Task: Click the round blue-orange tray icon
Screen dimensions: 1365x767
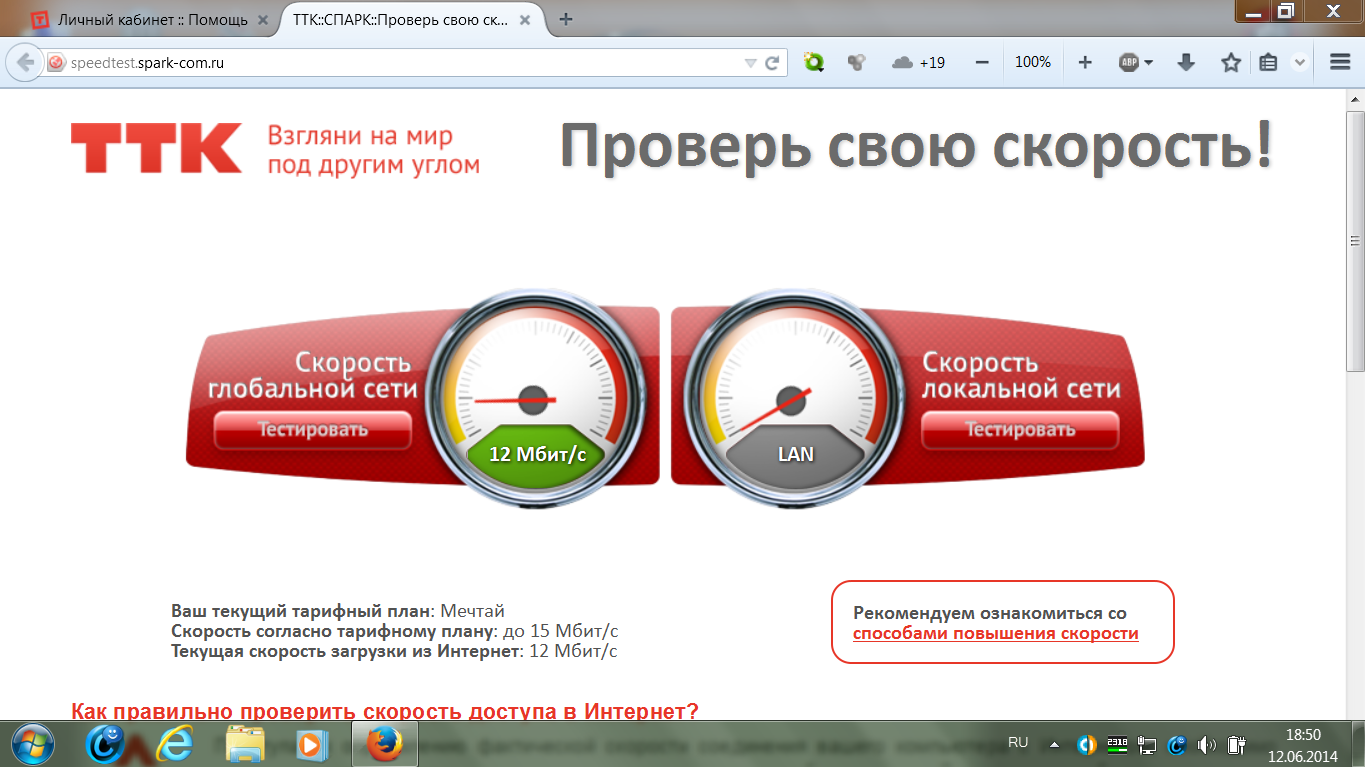Action: (x=1086, y=744)
